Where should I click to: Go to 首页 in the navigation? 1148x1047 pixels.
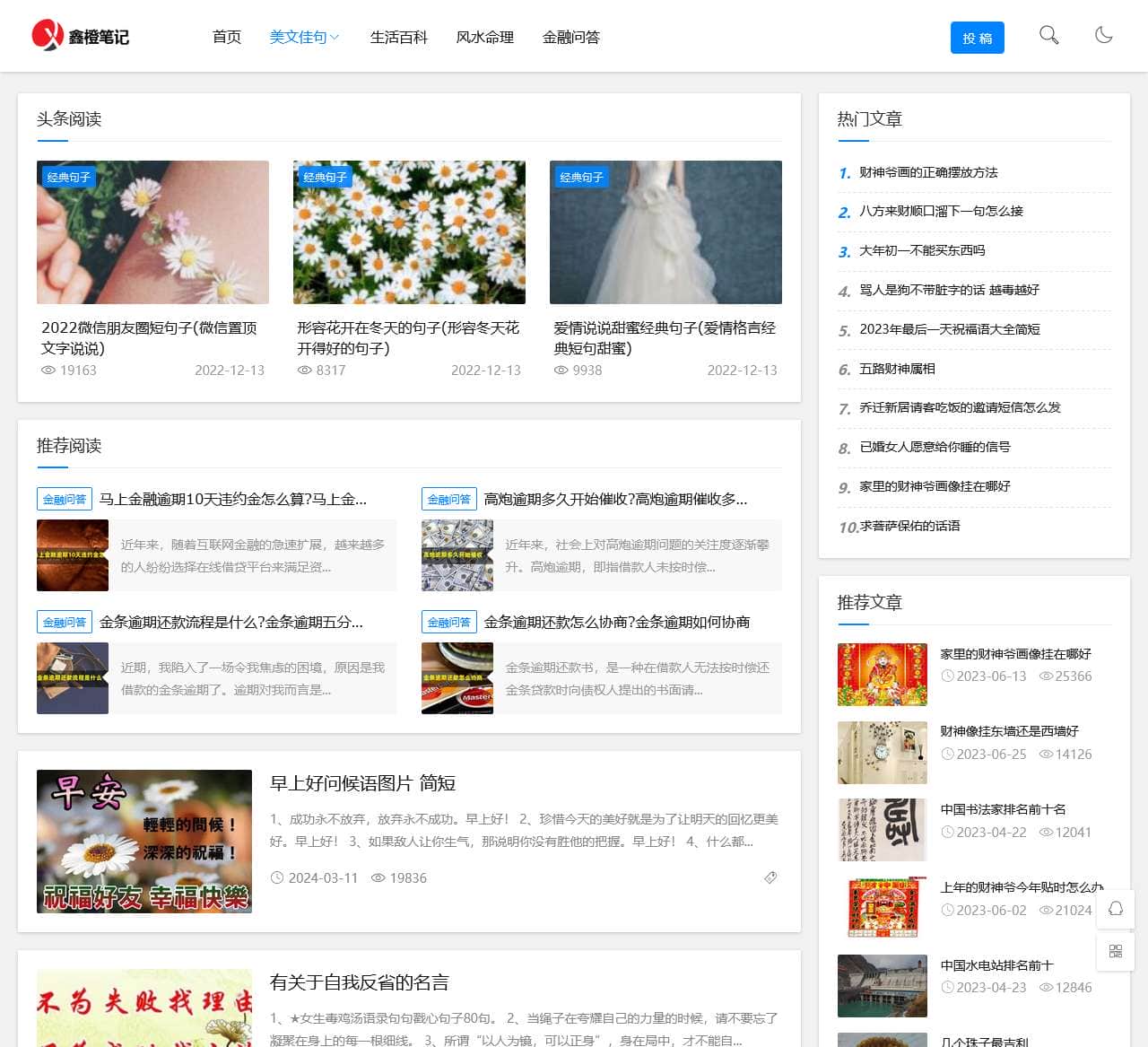pos(226,37)
